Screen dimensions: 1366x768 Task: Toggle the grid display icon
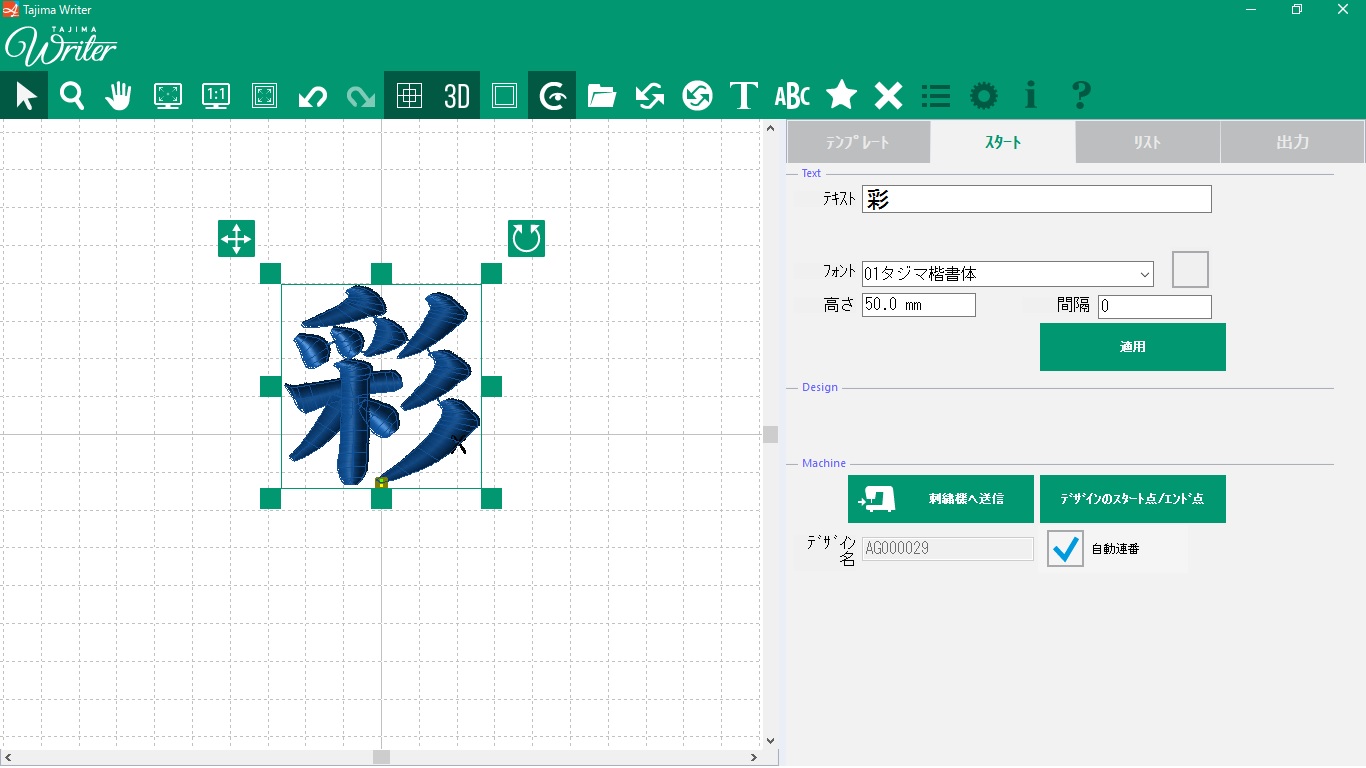point(408,95)
